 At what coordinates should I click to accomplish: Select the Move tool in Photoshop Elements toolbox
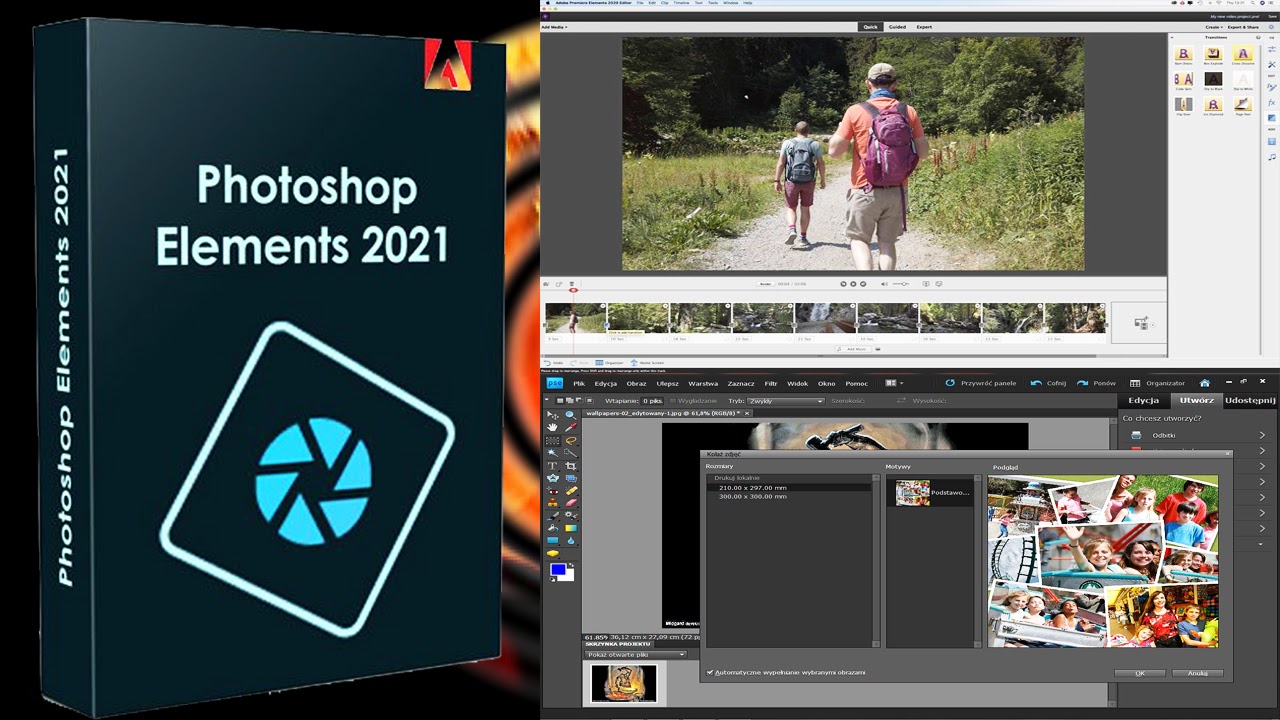552,414
